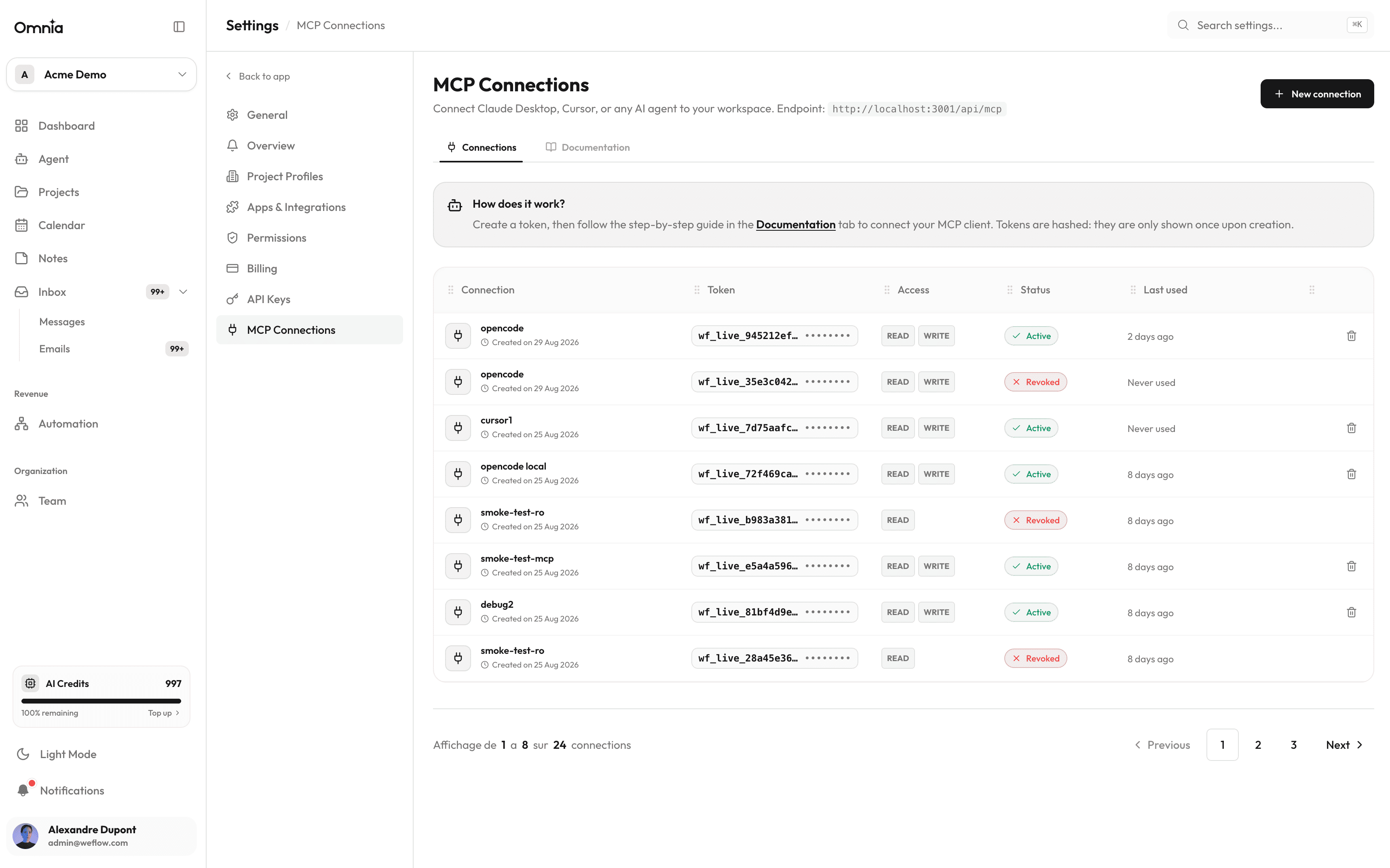The image size is (1390, 868).
Task: Click the Search settings field
Action: pos(1271,25)
